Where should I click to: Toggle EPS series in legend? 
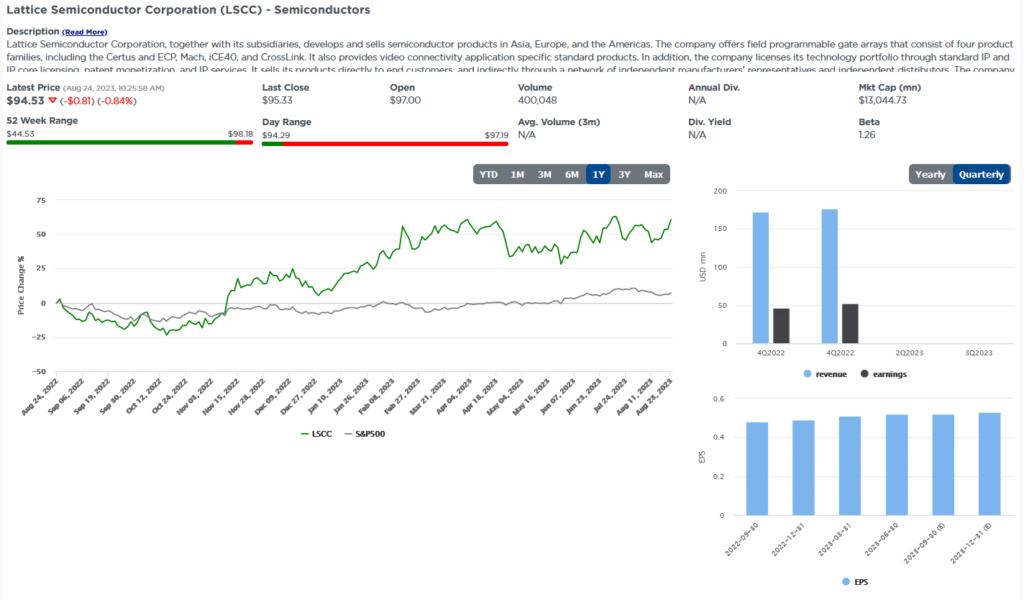click(x=855, y=582)
